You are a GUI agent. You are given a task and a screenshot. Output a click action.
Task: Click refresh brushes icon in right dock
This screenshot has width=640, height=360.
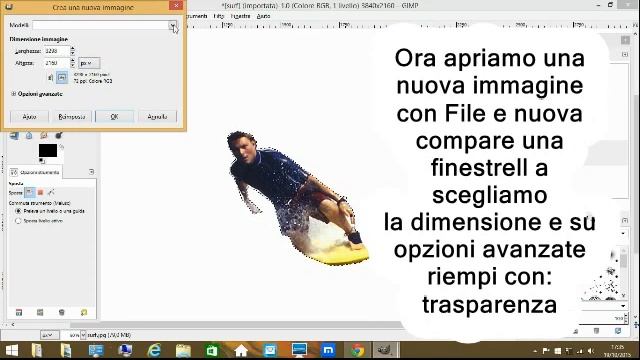(x=618, y=331)
